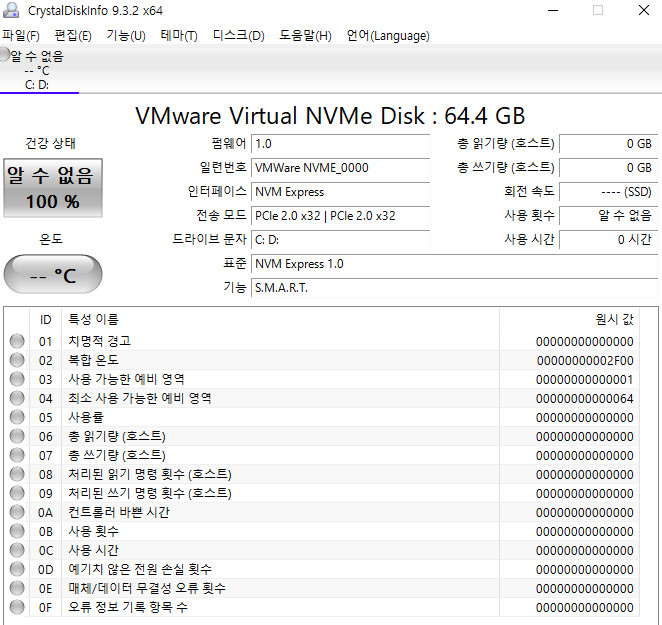This screenshot has width=662, height=625.
Task: Click the transfer mode field PCIe 2.0 x32
Action: point(340,216)
